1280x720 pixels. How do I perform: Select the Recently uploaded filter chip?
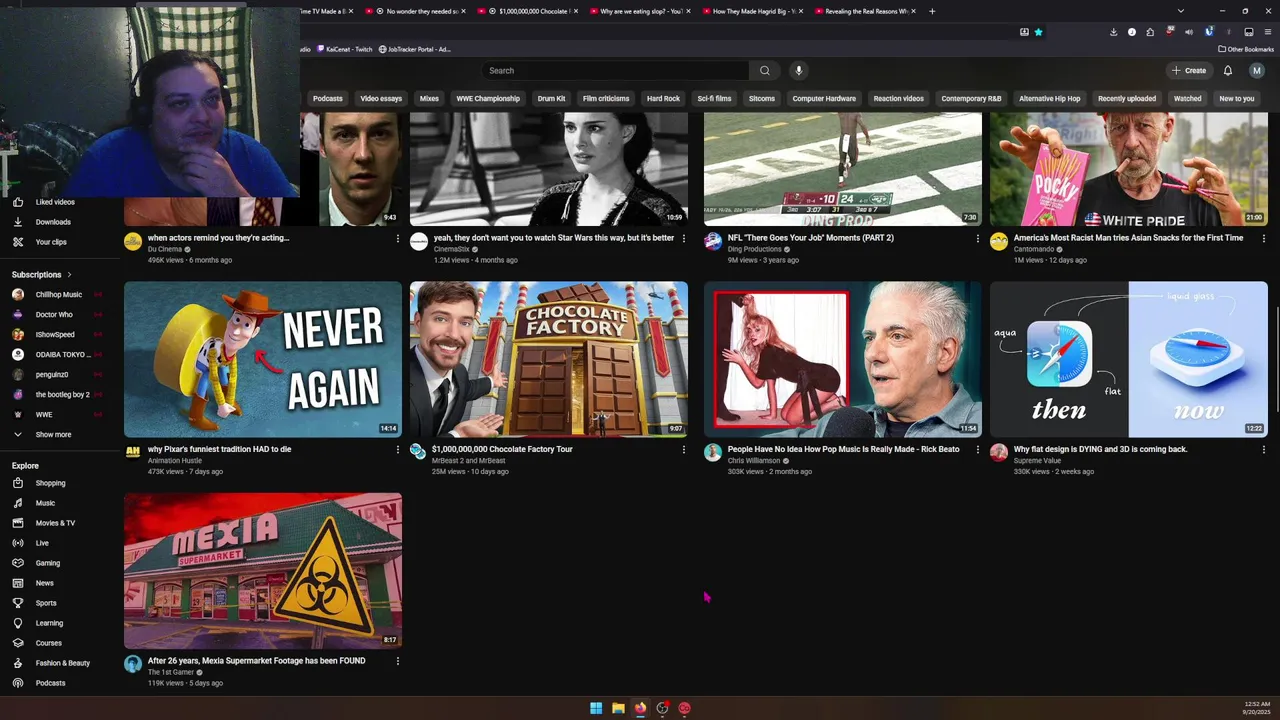coord(1127,98)
